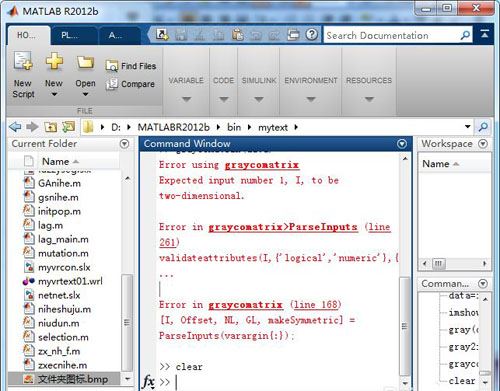This screenshot has width=500, height=391.
Task: Open the Current Folder panel actions menu
Action: click(x=124, y=144)
